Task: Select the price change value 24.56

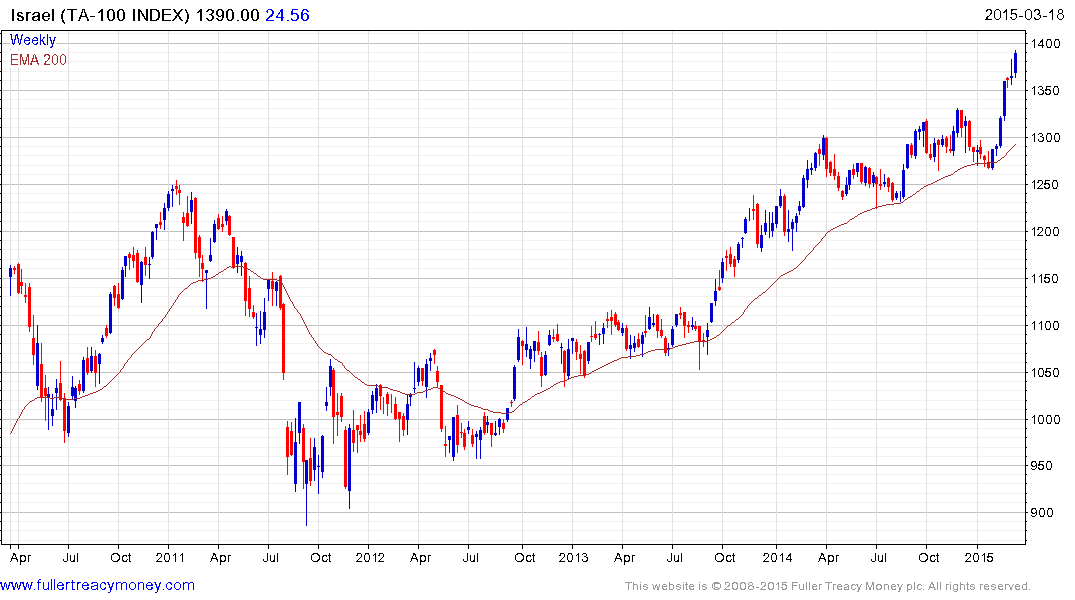Action: pos(287,15)
